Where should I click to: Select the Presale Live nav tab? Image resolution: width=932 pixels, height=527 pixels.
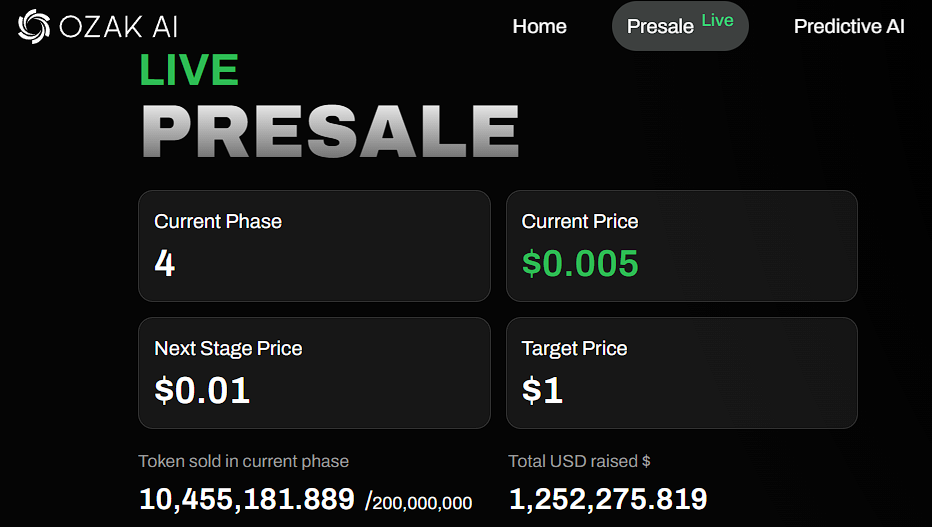[680, 26]
